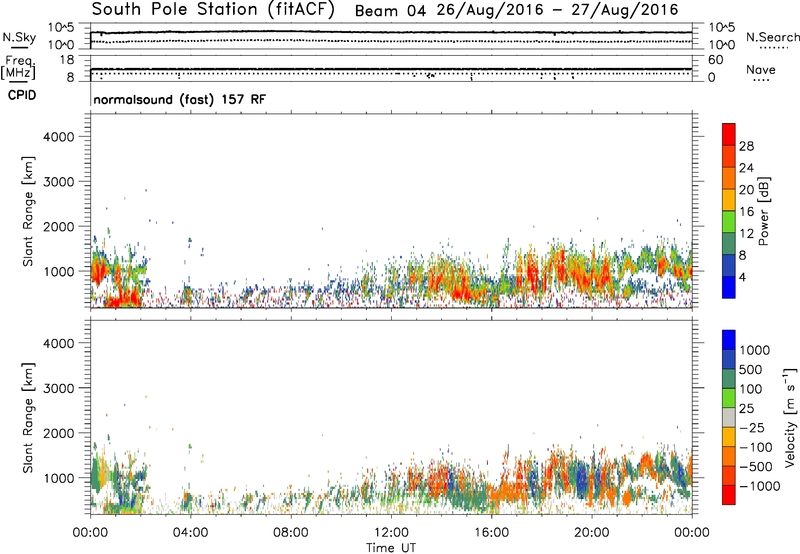
Task: Click the red -1000 segment of Velocity colorbar
Action: pos(729,495)
